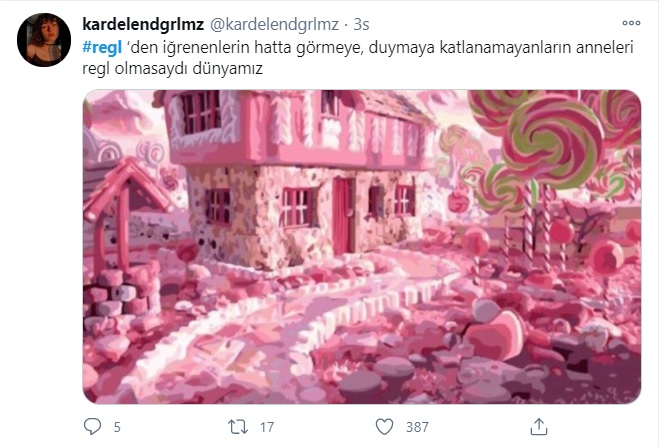Open the #regl hashtag link
This screenshot has width=659, height=447.
[x=102, y=47]
